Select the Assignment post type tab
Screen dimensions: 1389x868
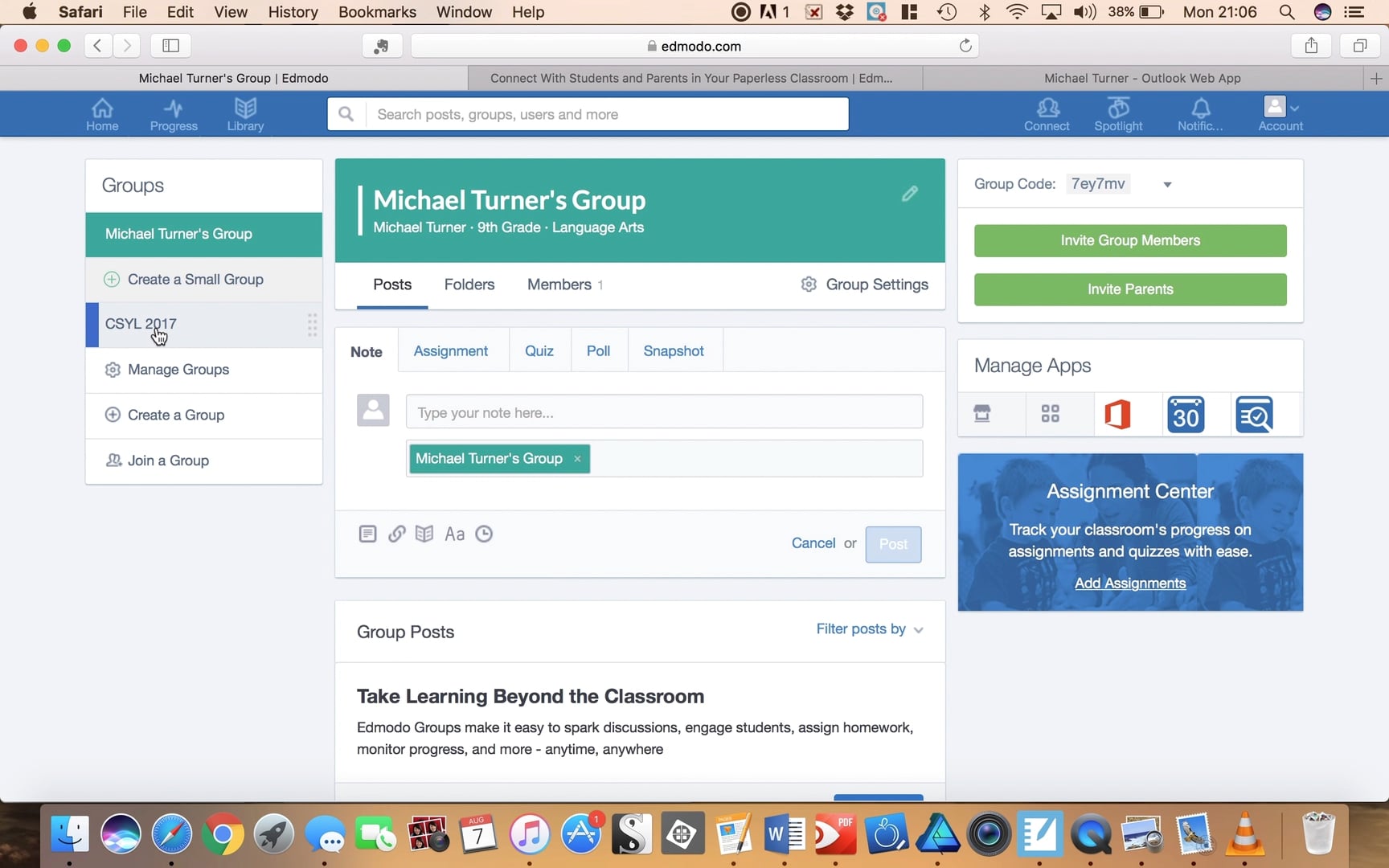point(451,351)
